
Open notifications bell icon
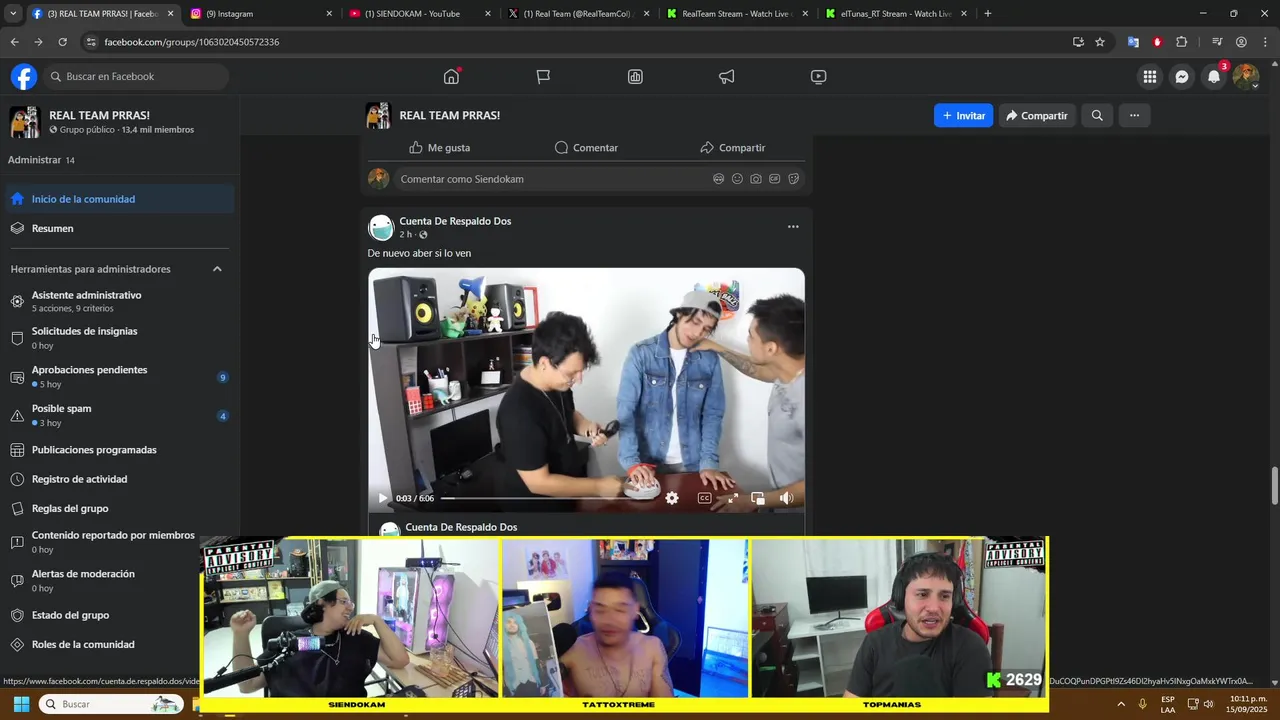pos(1214,77)
